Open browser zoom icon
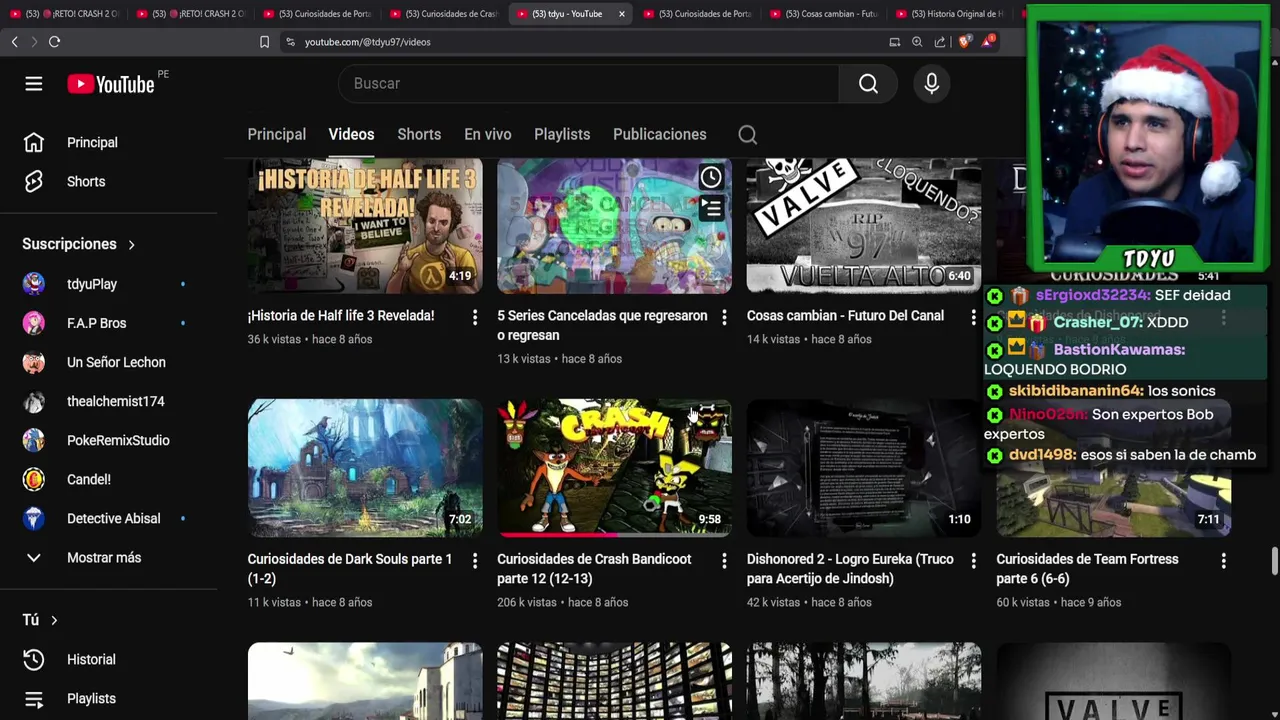Image resolution: width=1280 pixels, height=720 pixels. coord(917,42)
